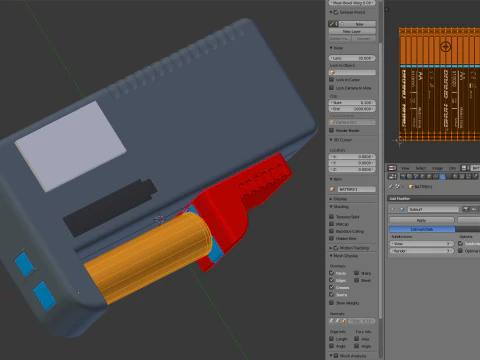This screenshot has height=360, width=480.
Task: Open the Modifiers wrench properties tab
Action: pyautogui.click(x=442, y=176)
